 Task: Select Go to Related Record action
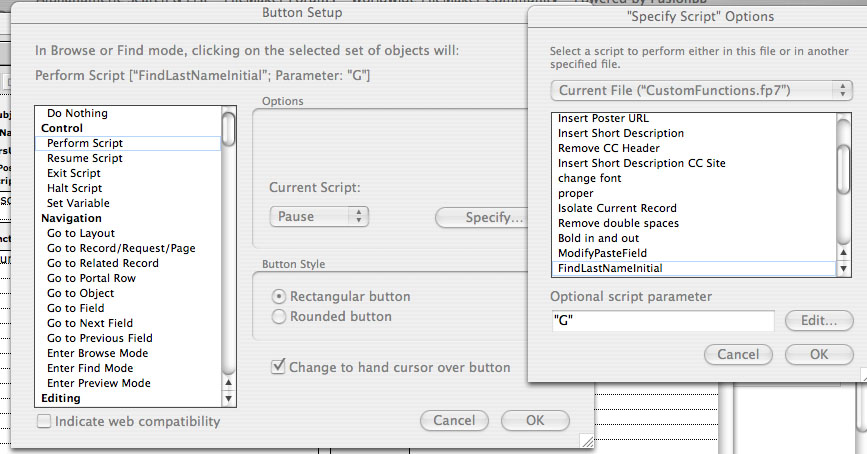[x=103, y=263]
